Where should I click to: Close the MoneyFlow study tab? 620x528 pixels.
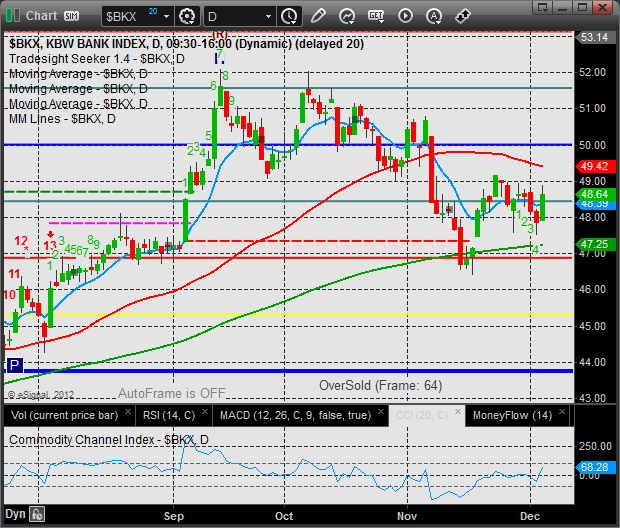[x=562, y=411]
